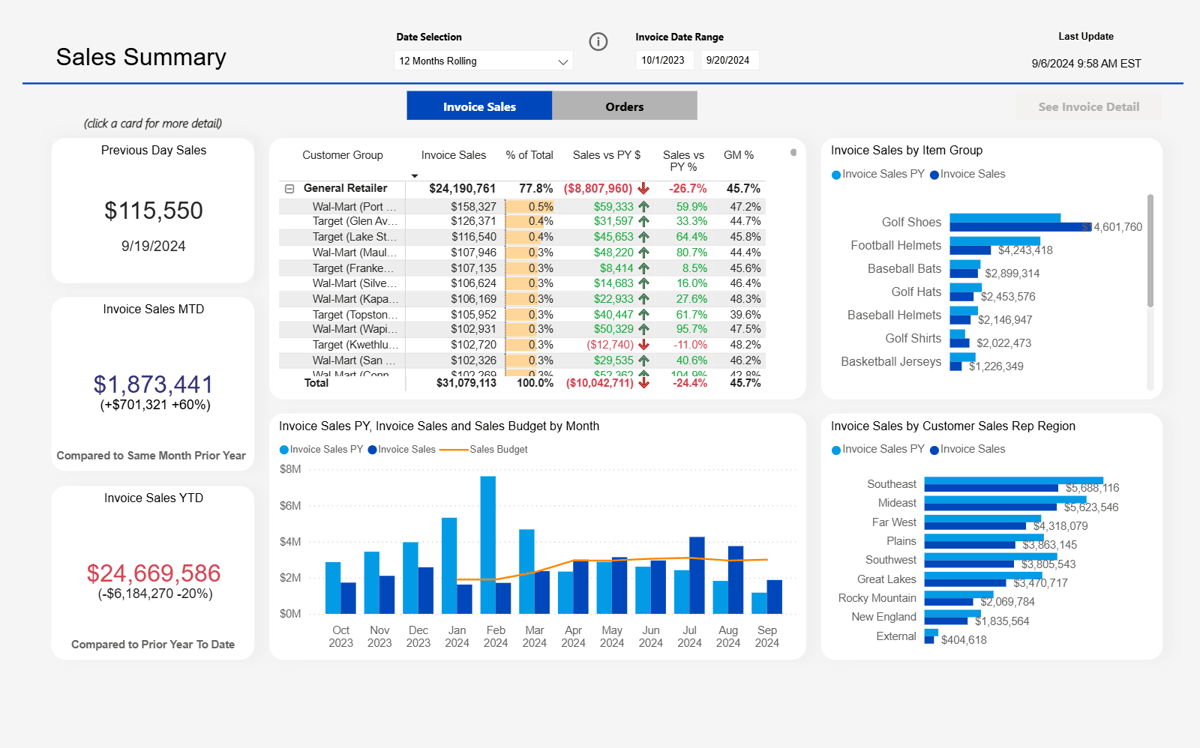Viewport: 1200px width, 748px height.
Task: Switch to the Orders tab
Action: [624, 106]
